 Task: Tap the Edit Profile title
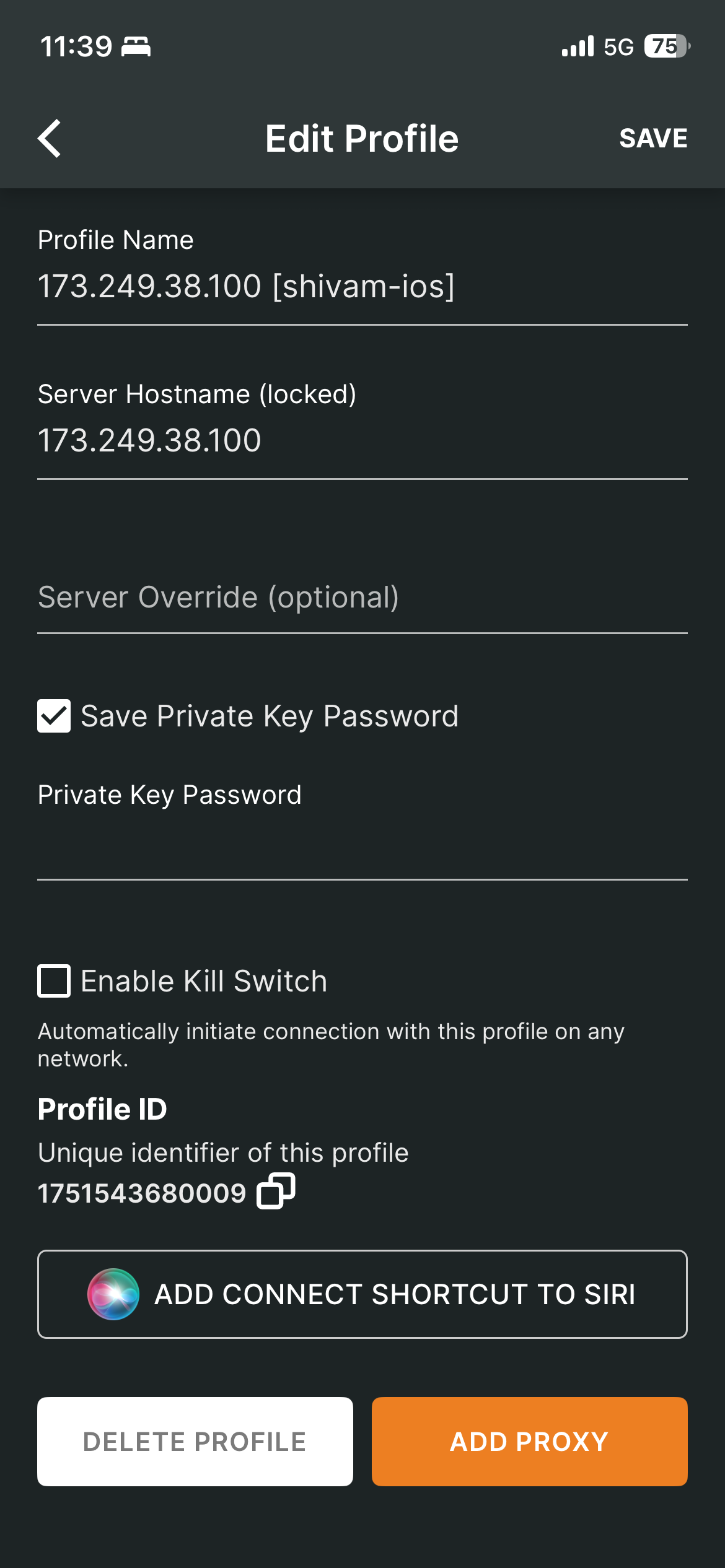click(x=362, y=138)
